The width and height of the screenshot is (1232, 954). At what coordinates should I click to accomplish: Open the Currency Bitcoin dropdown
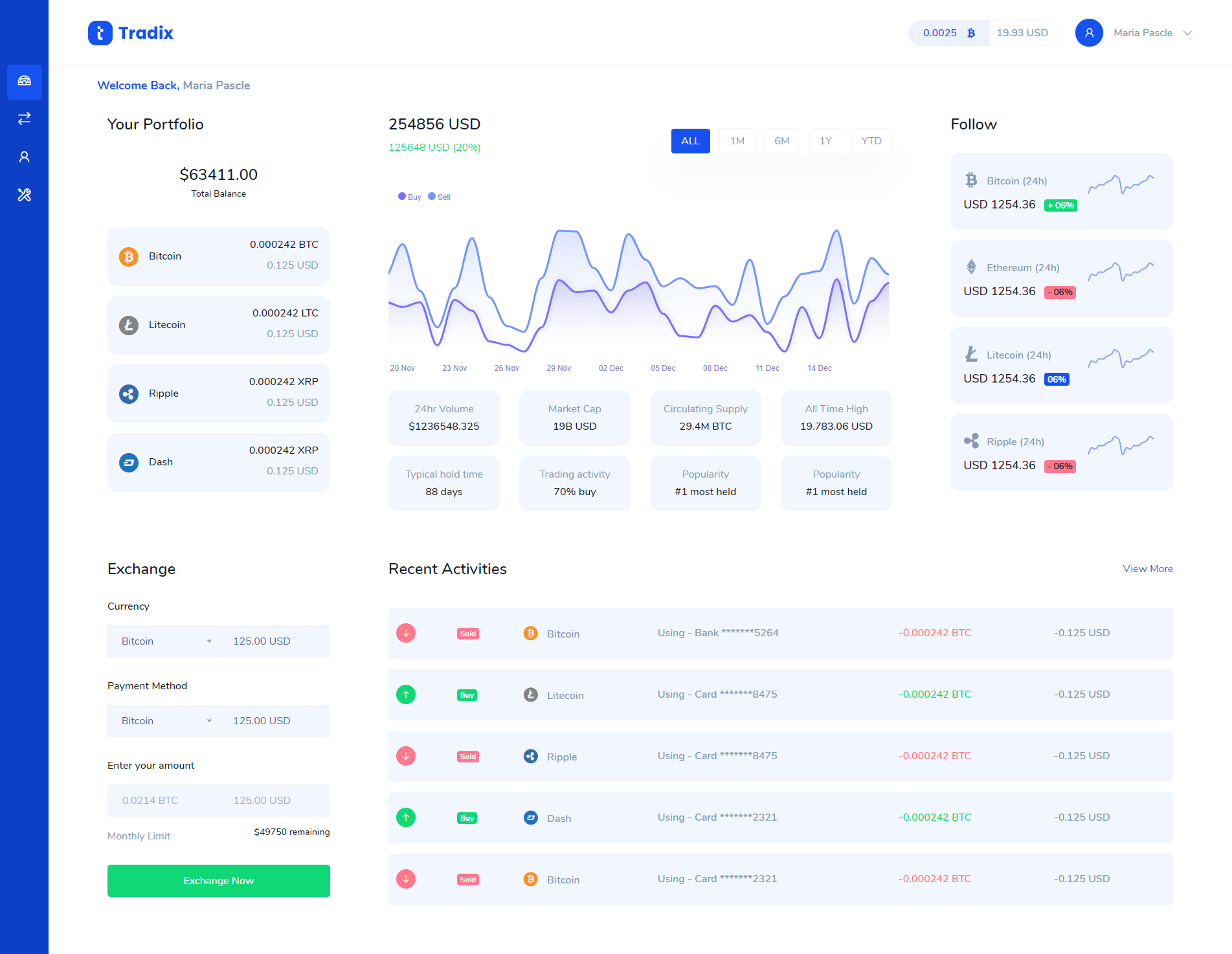(x=166, y=641)
